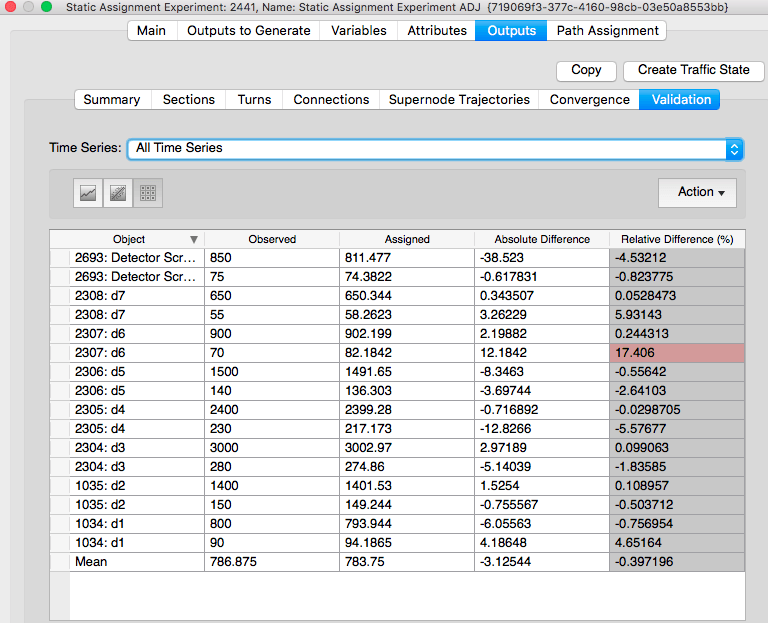Switch to the table grid view

click(148, 193)
